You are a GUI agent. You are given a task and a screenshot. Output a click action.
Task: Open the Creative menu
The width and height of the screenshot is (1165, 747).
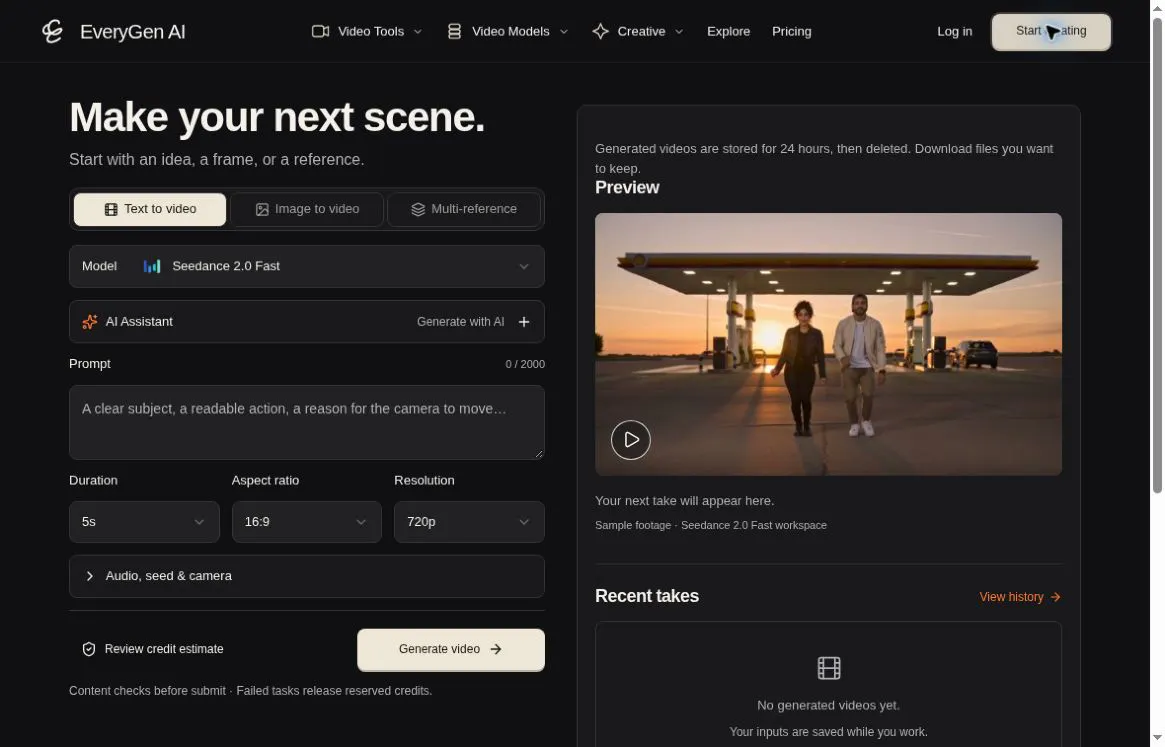point(637,31)
